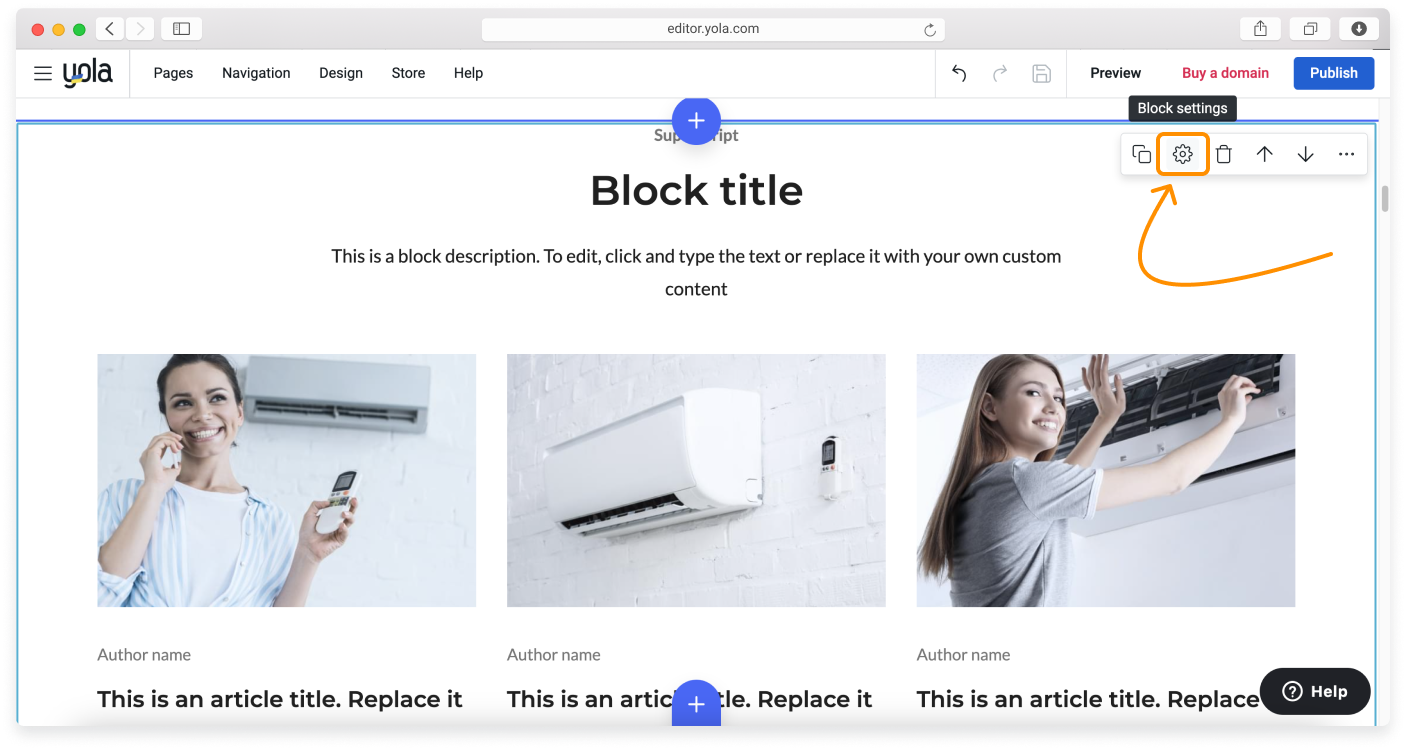The height and width of the screenshot is (750, 1406).
Task: Delete the block using trash icon
Action: pyautogui.click(x=1224, y=154)
